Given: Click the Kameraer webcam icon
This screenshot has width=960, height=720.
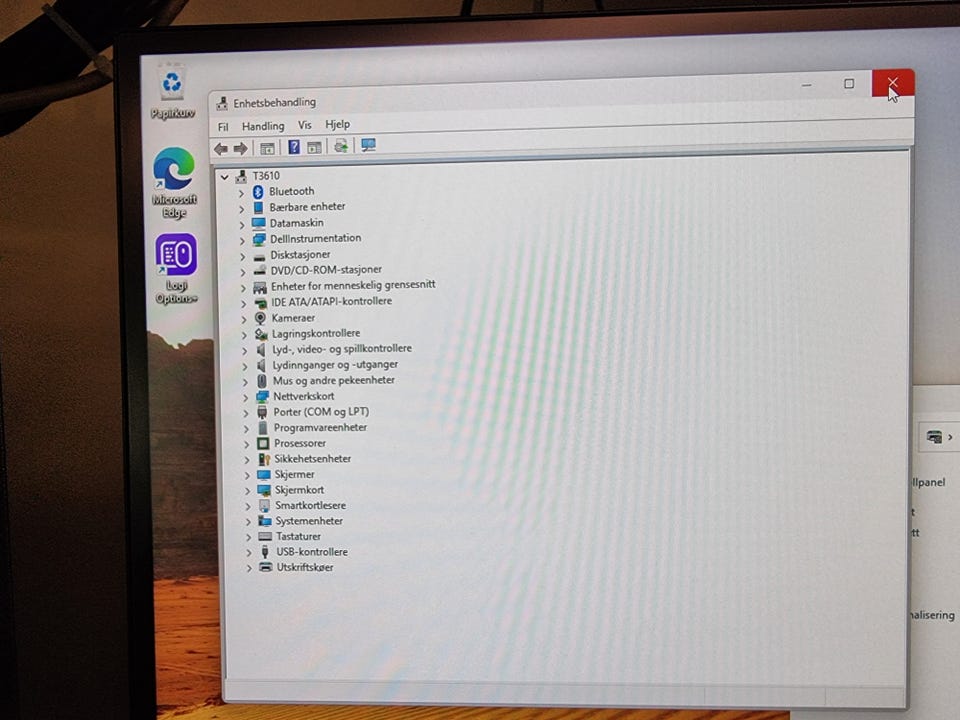Looking at the screenshot, I should (x=260, y=318).
